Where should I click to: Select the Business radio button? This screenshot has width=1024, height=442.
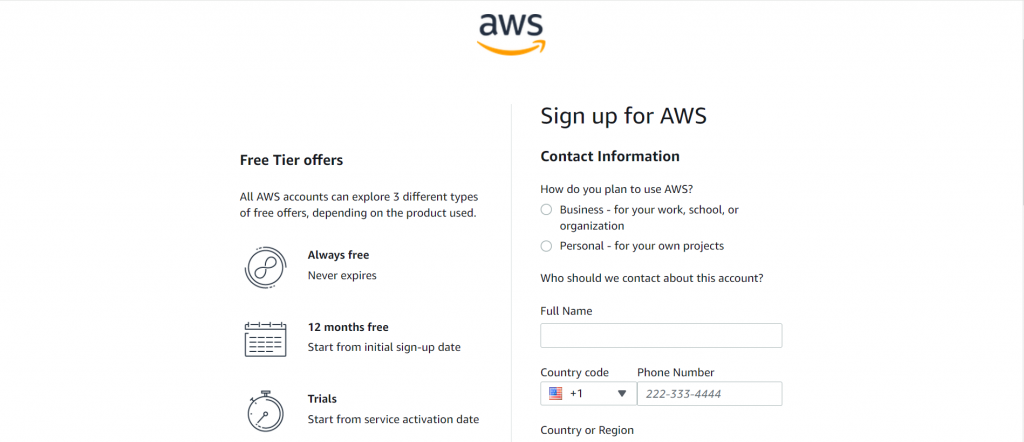pyautogui.click(x=546, y=210)
